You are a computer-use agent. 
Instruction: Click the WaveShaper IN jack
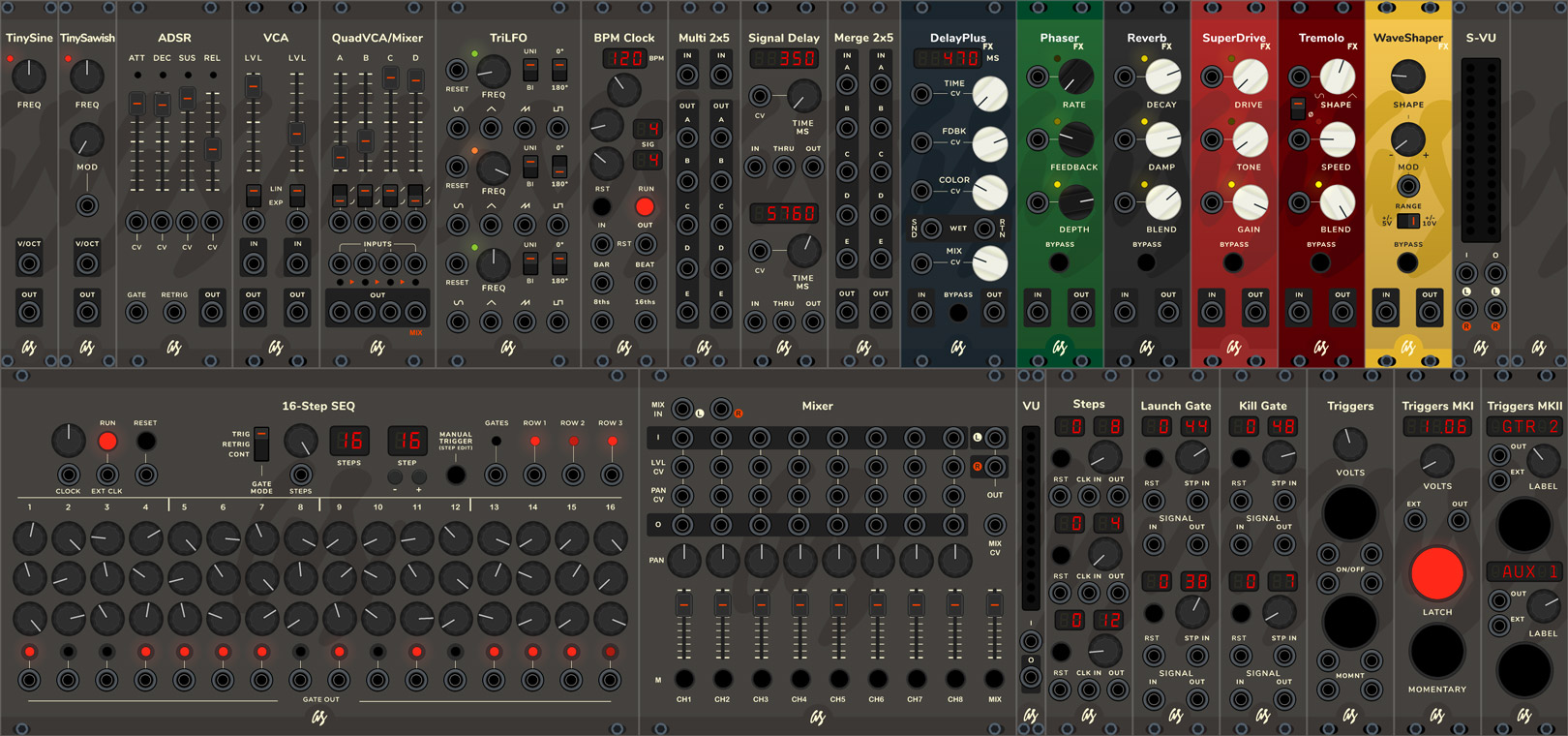click(x=1386, y=312)
